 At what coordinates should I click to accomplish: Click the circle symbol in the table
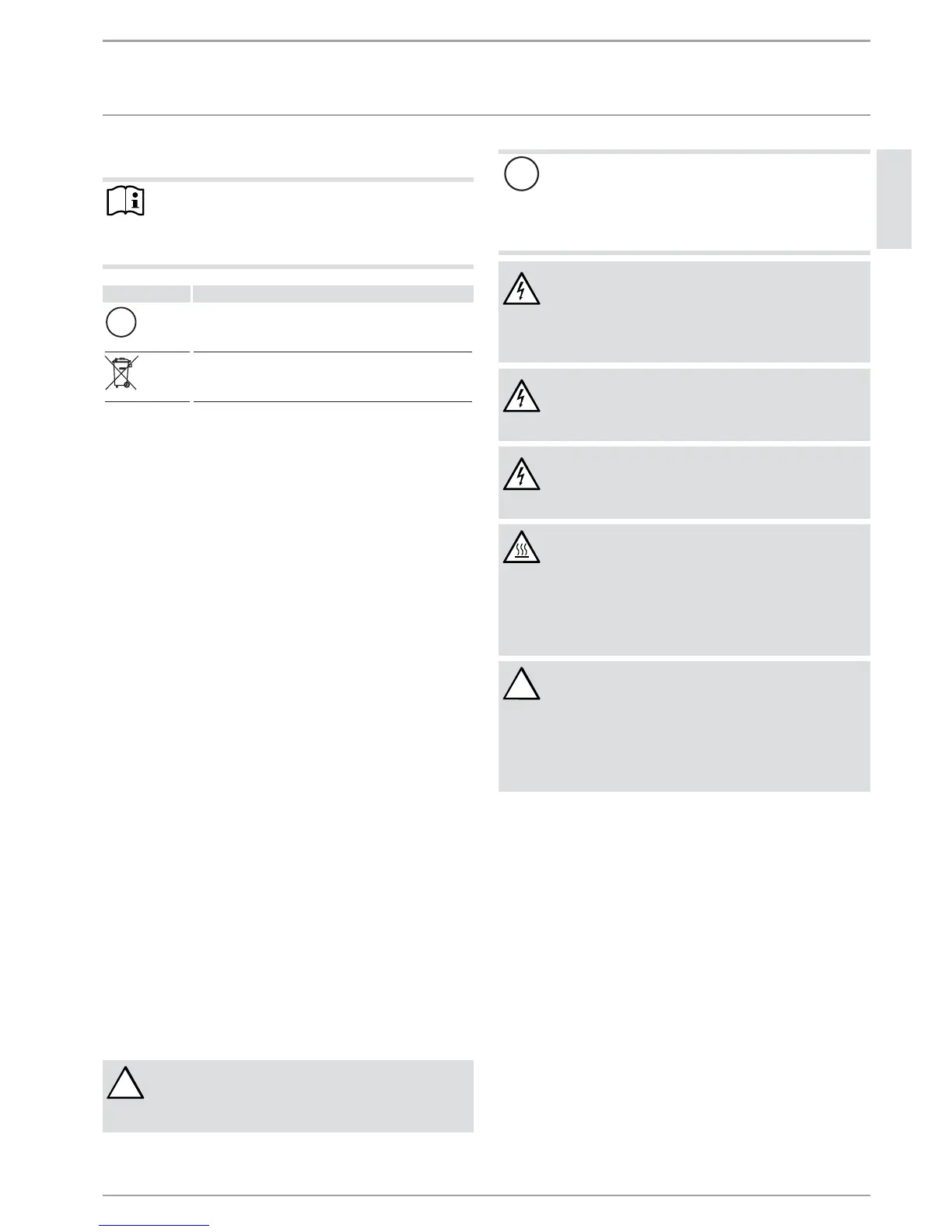(121, 322)
